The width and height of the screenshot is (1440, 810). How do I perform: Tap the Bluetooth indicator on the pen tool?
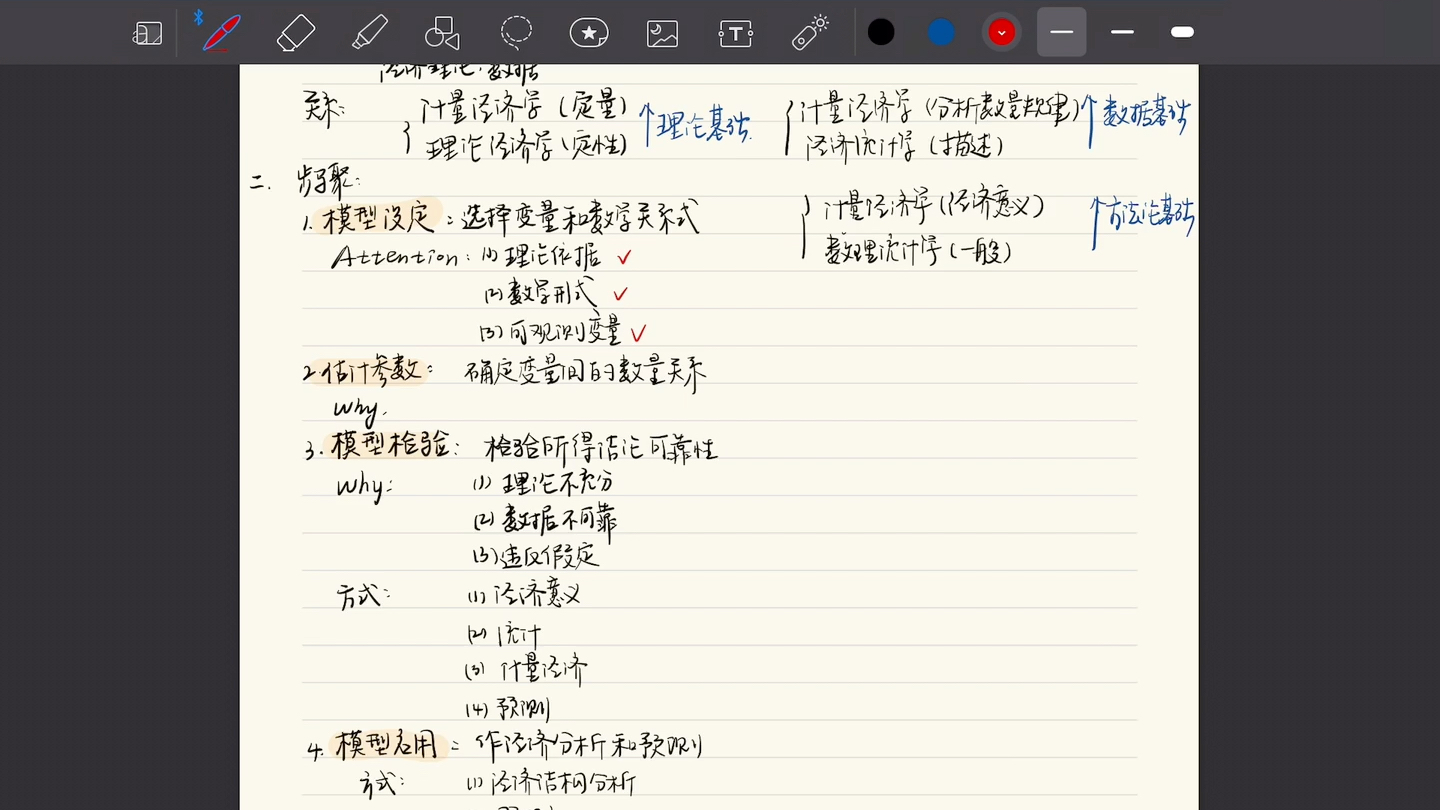(x=199, y=16)
